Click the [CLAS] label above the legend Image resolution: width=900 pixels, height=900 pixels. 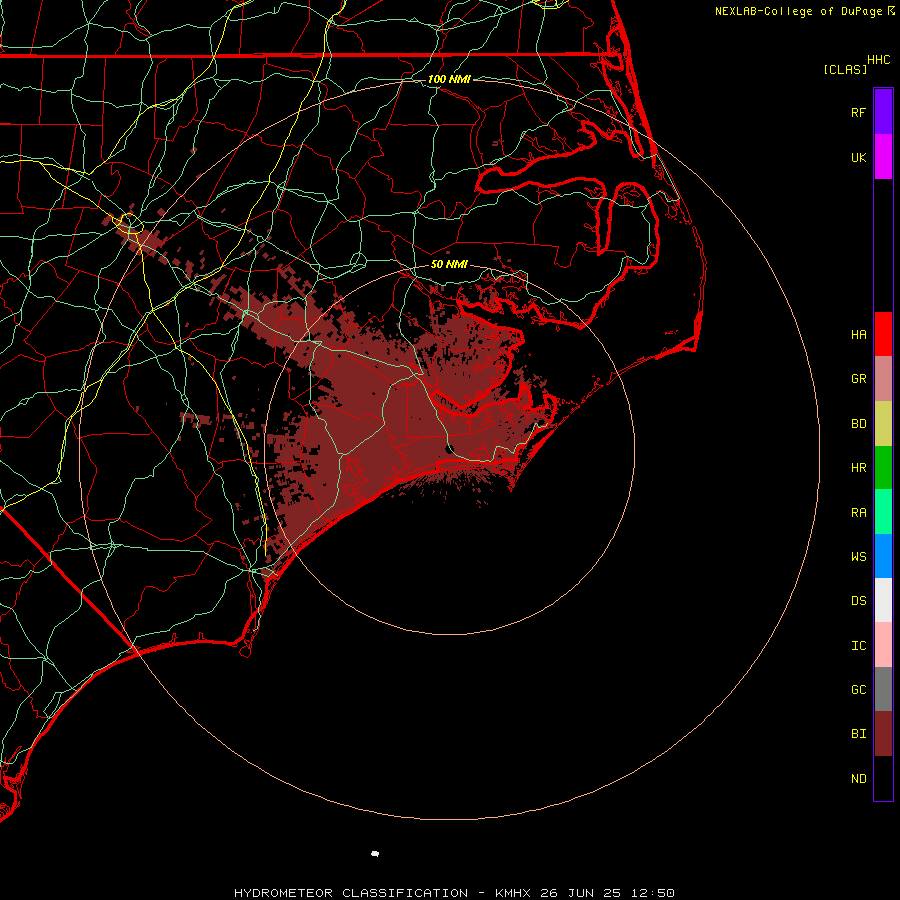pyautogui.click(x=845, y=69)
